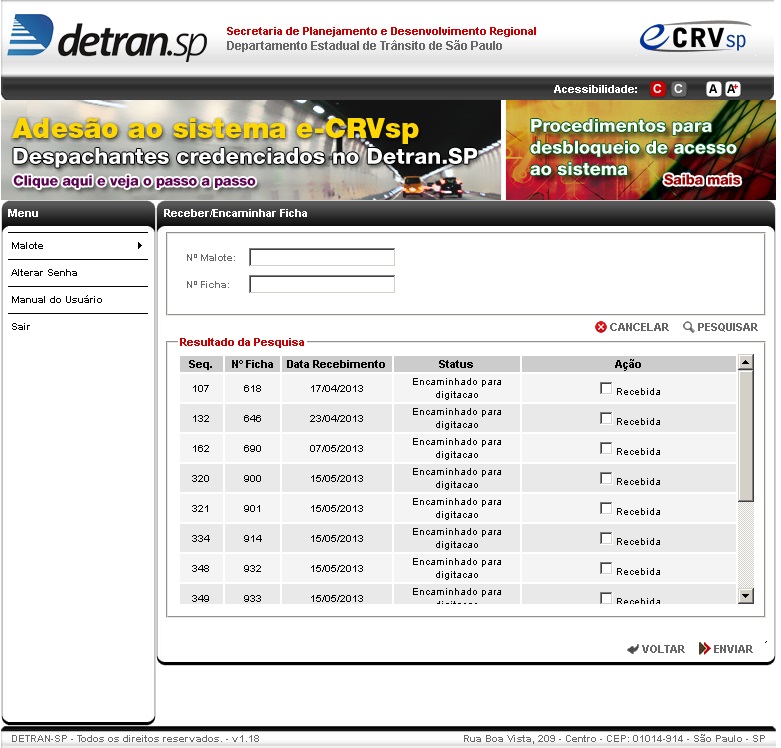Click Saiba mais on desbloqueio banner
This screenshot has height=748, width=781.
(701, 180)
